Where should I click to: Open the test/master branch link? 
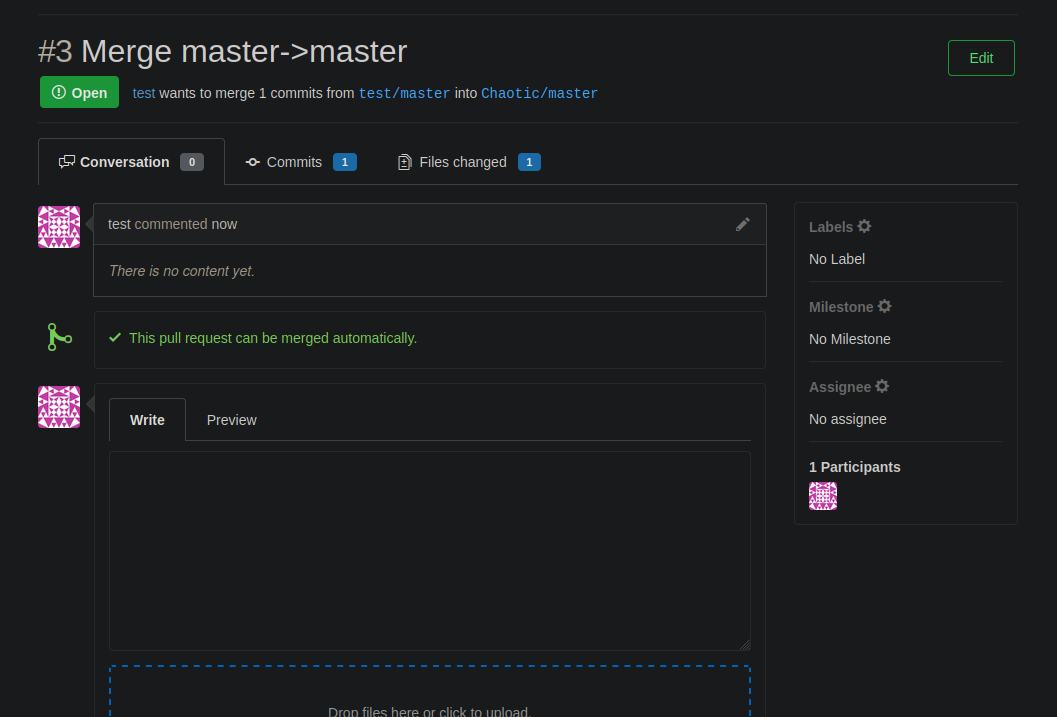[x=404, y=94]
